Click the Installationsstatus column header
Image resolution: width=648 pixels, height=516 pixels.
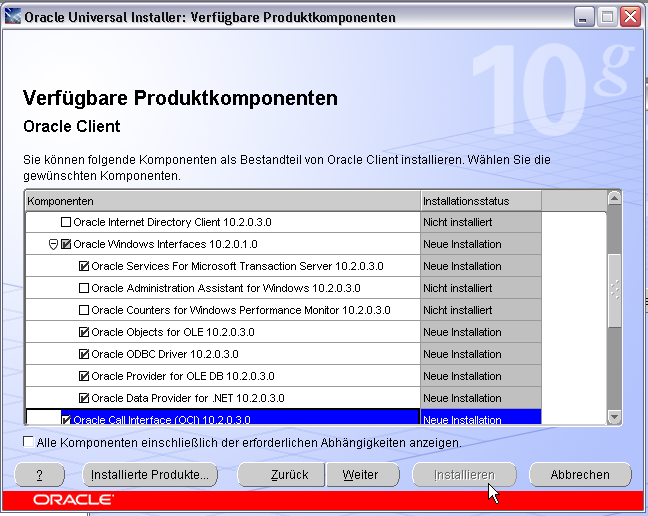pos(481,201)
